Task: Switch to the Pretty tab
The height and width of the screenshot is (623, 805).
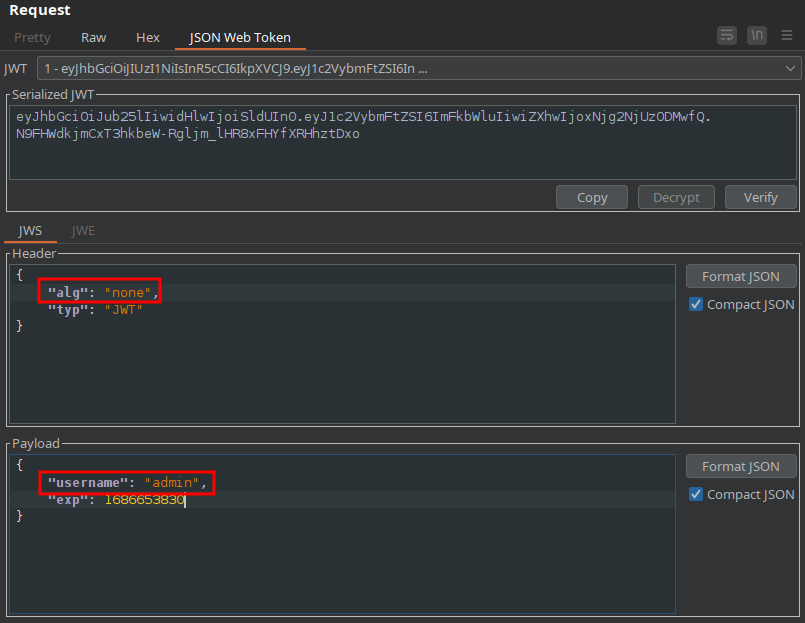Action: (x=32, y=37)
